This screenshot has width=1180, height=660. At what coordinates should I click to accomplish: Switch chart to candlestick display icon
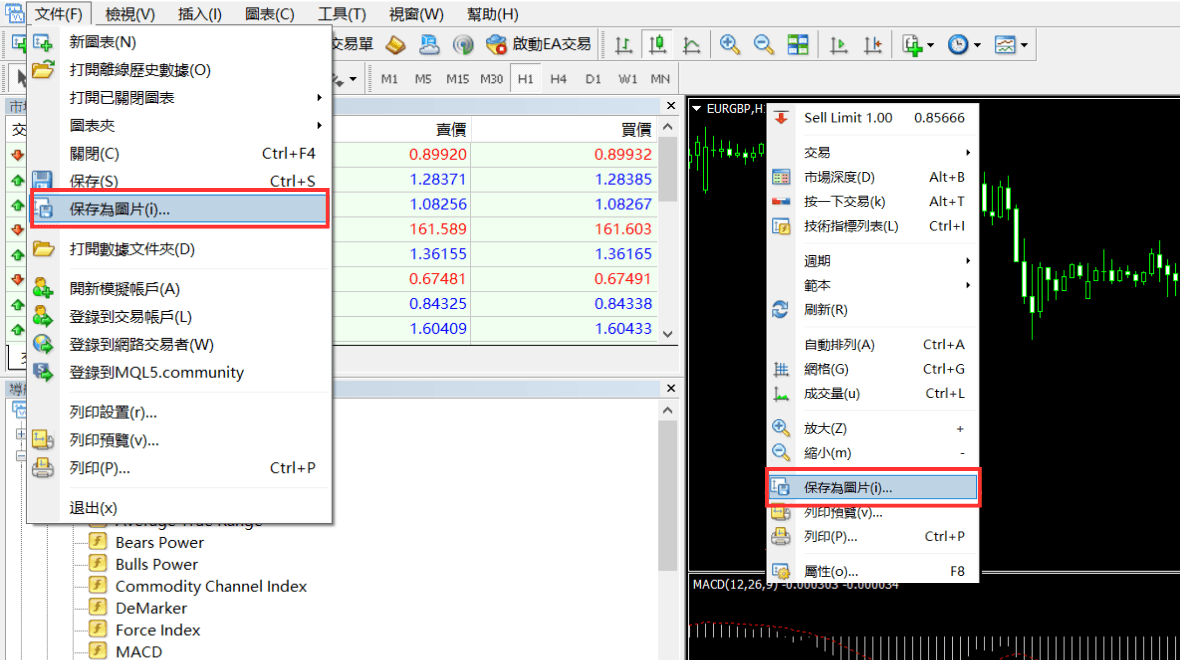coord(657,45)
